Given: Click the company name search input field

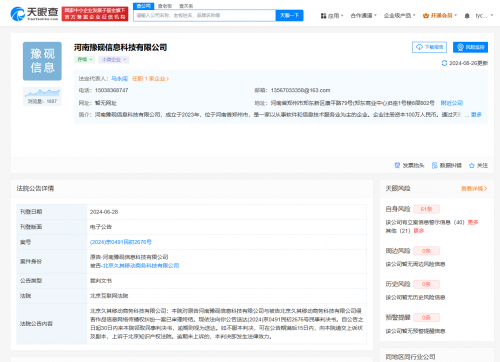Looking at the screenshot, I should (x=204, y=15).
